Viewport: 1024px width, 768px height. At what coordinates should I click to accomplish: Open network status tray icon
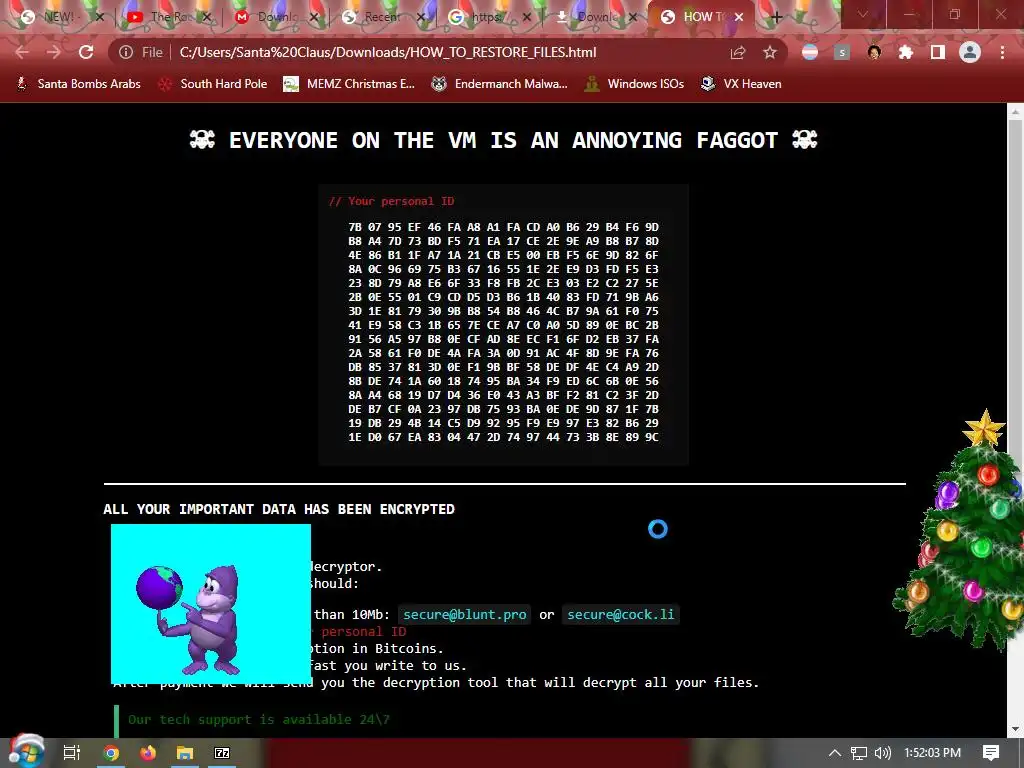859,753
